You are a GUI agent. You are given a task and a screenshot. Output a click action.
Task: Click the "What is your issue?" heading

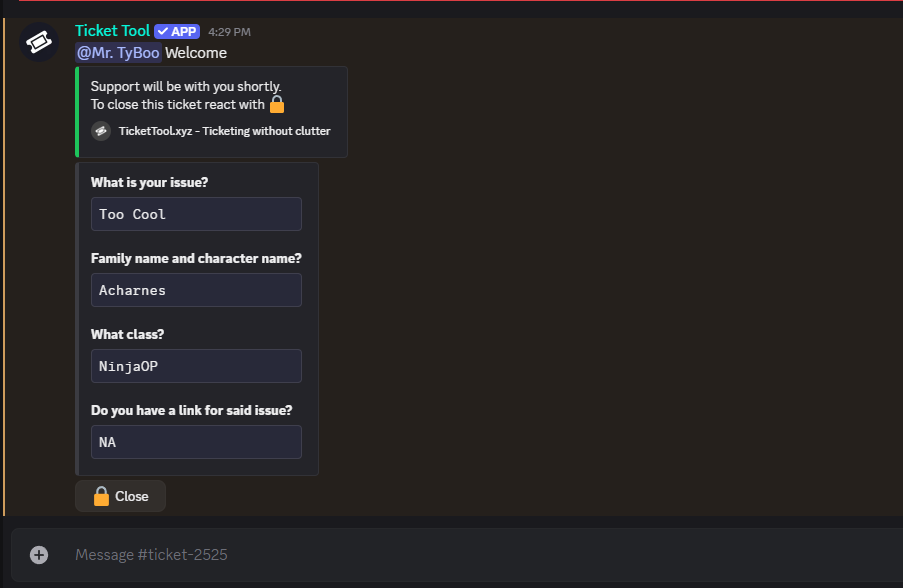149,182
